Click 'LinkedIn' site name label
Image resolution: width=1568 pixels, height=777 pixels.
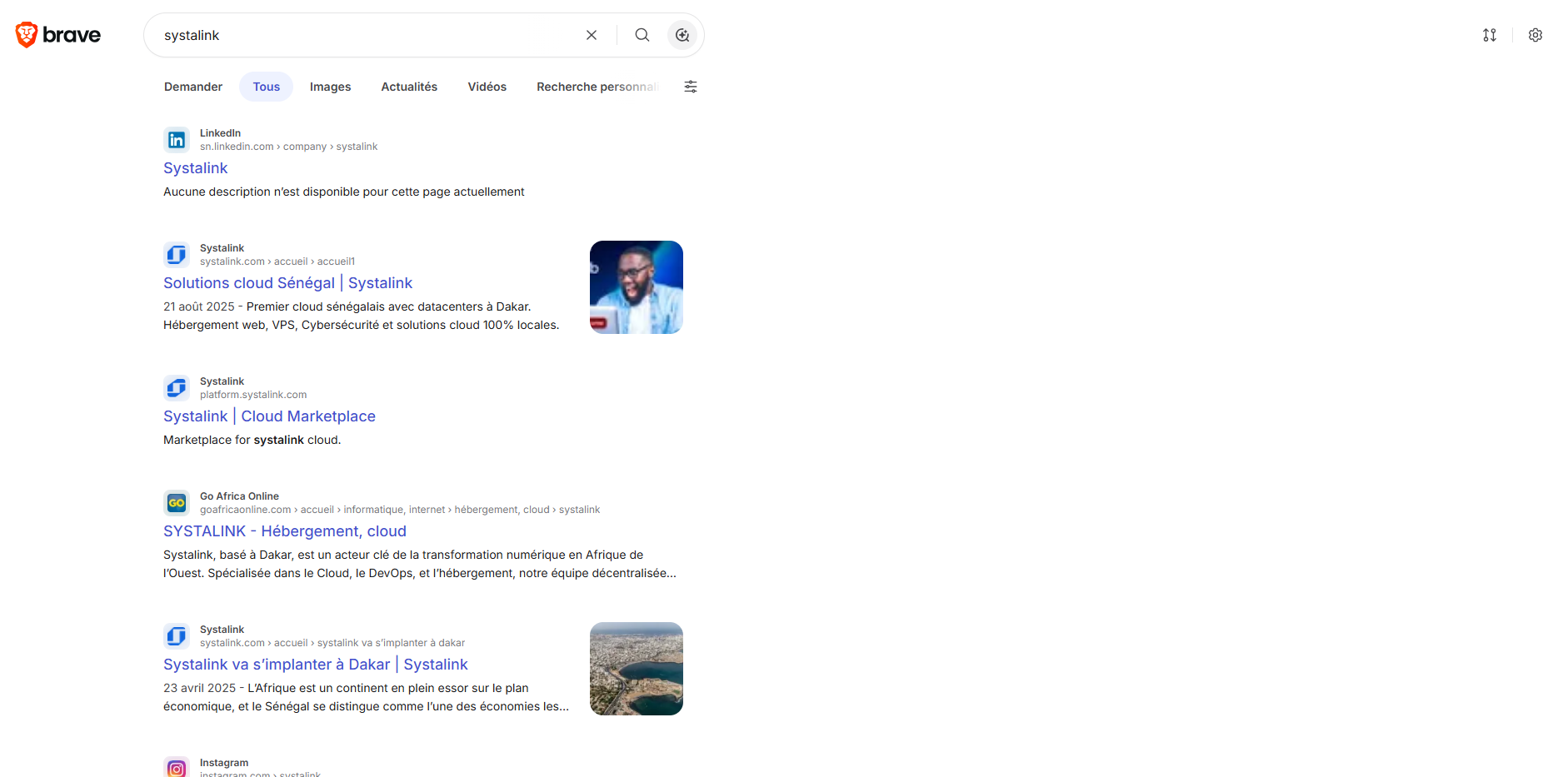(221, 133)
